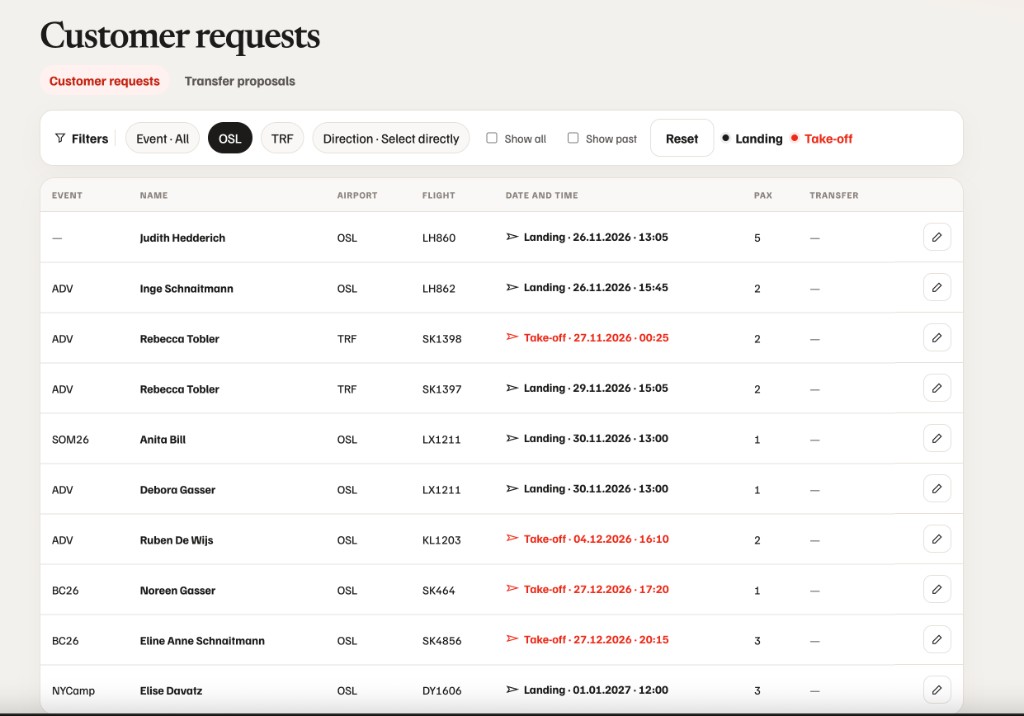The height and width of the screenshot is (716, 1024).
Task: Toggle the OSL airport filter chip
Action: pos(230,138)
